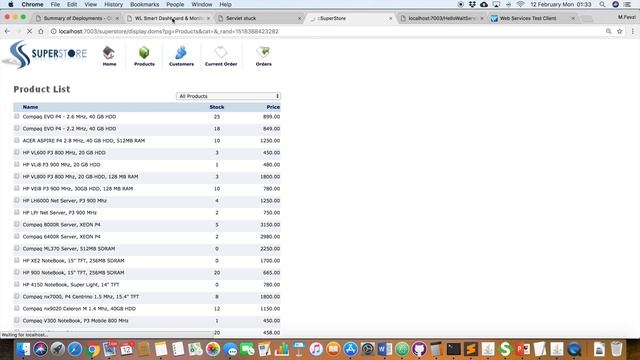Sort by the Name column header

30,107
